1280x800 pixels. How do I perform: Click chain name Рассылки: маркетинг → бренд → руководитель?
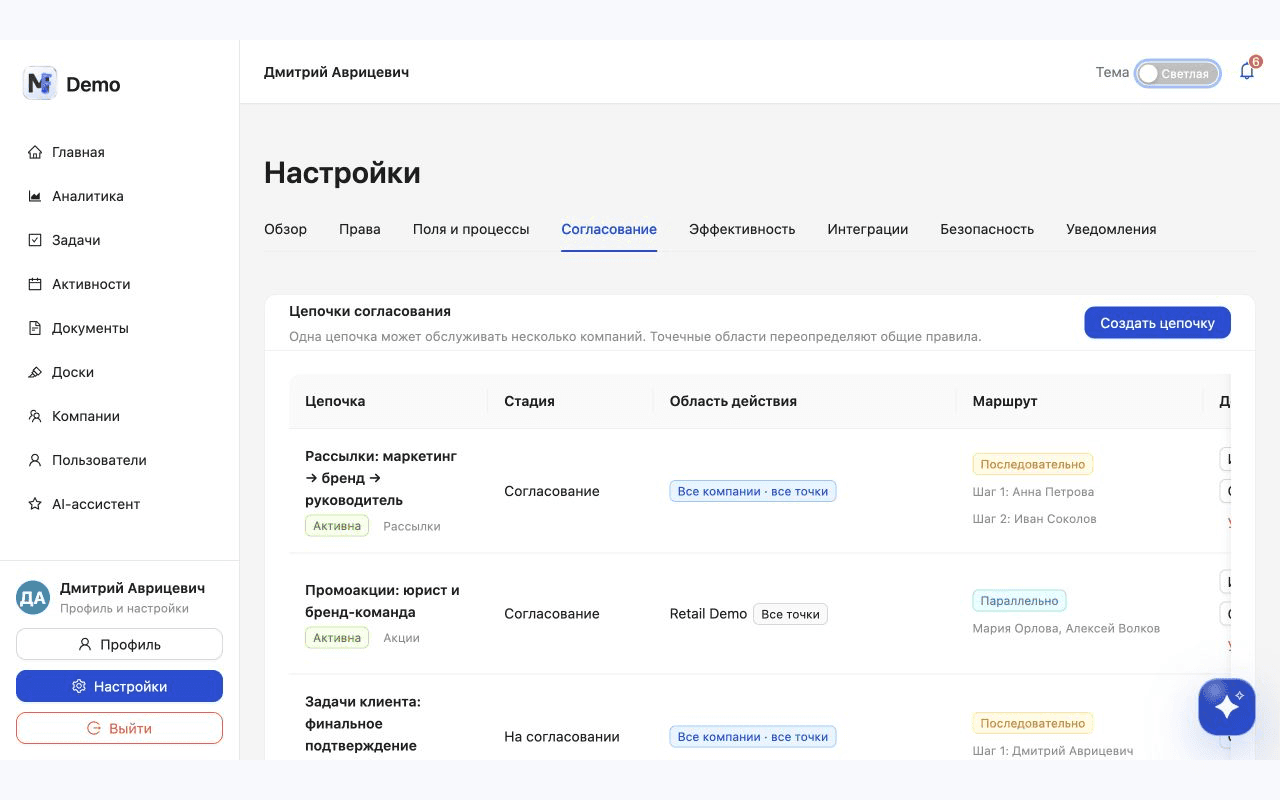(x=381, y=478)
